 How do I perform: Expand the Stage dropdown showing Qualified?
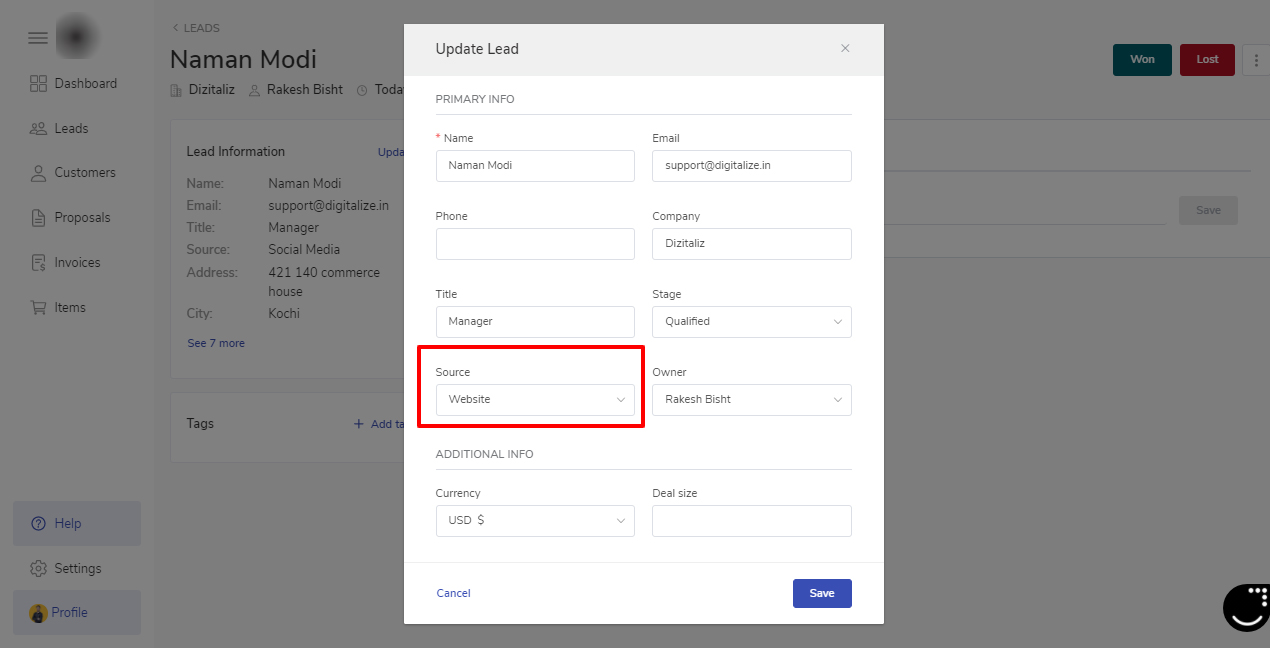(751, 322)
